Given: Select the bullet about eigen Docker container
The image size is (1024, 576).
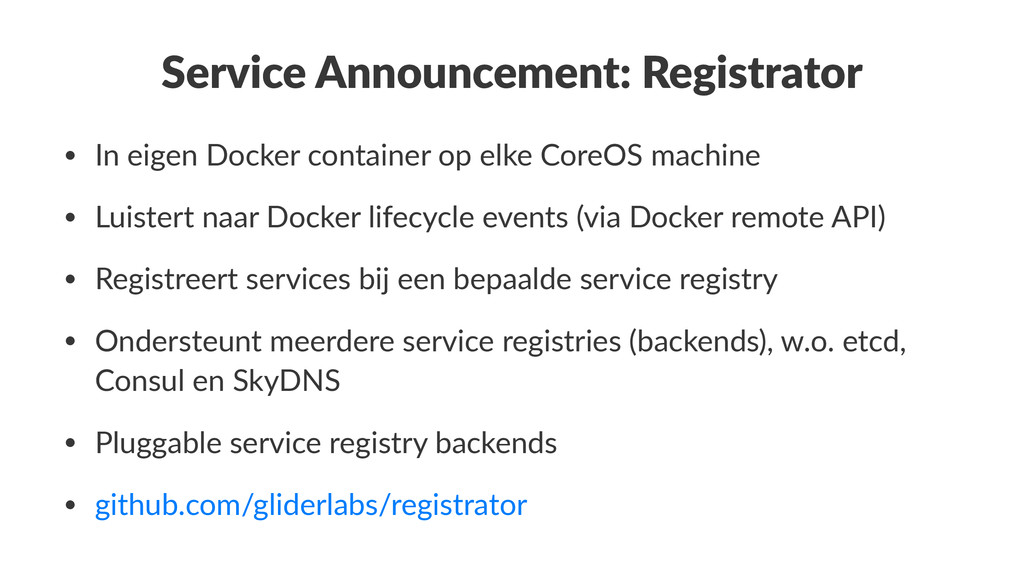Looking at the screenshot, I should (x=428, y=156).
